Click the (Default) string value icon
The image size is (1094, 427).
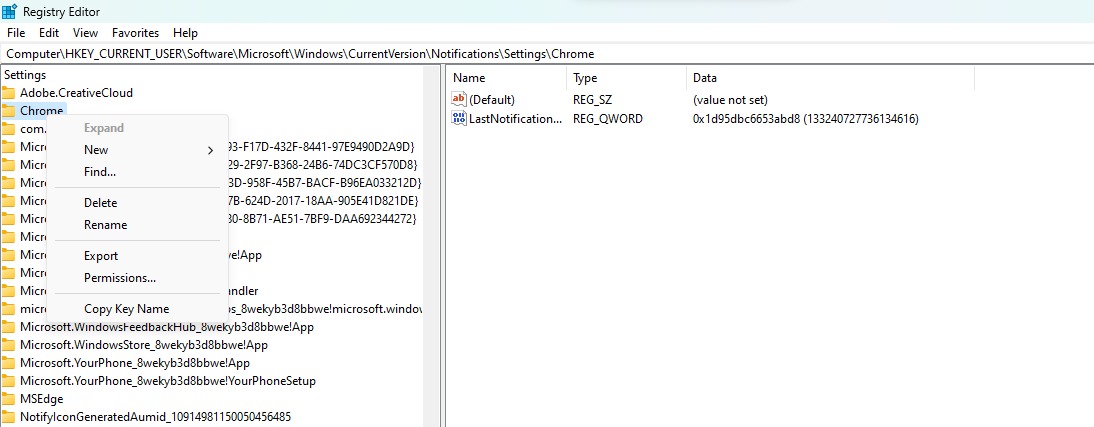[x=459, y=99]
